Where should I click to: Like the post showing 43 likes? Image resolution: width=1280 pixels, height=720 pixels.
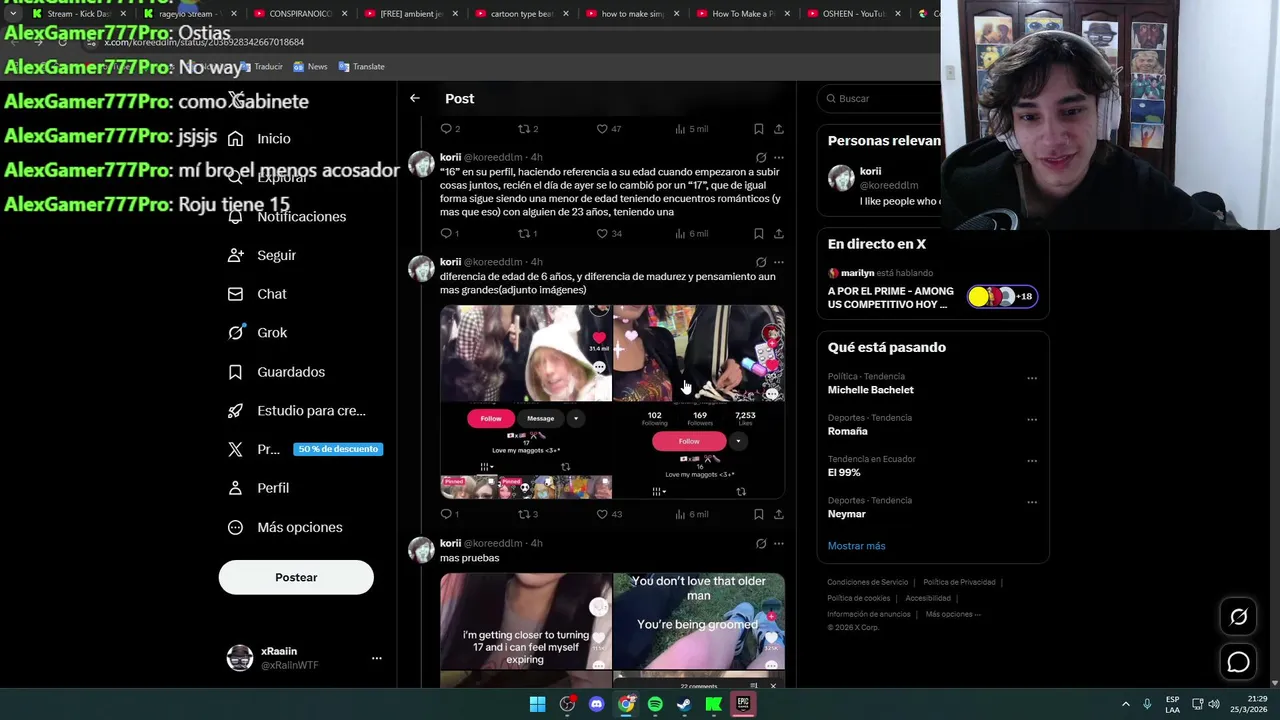coord(602,514)
